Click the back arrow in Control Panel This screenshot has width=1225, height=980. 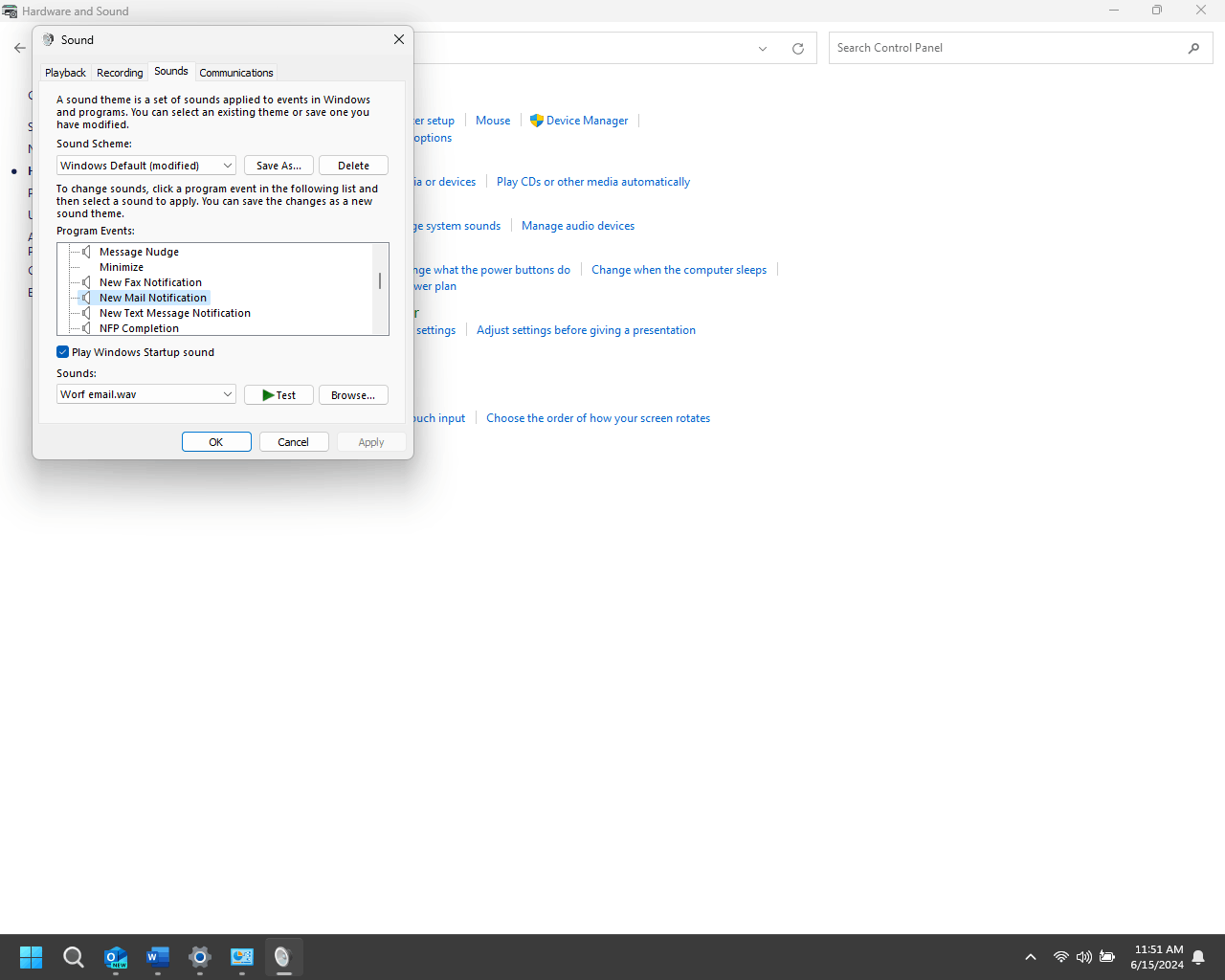(19, 47)
